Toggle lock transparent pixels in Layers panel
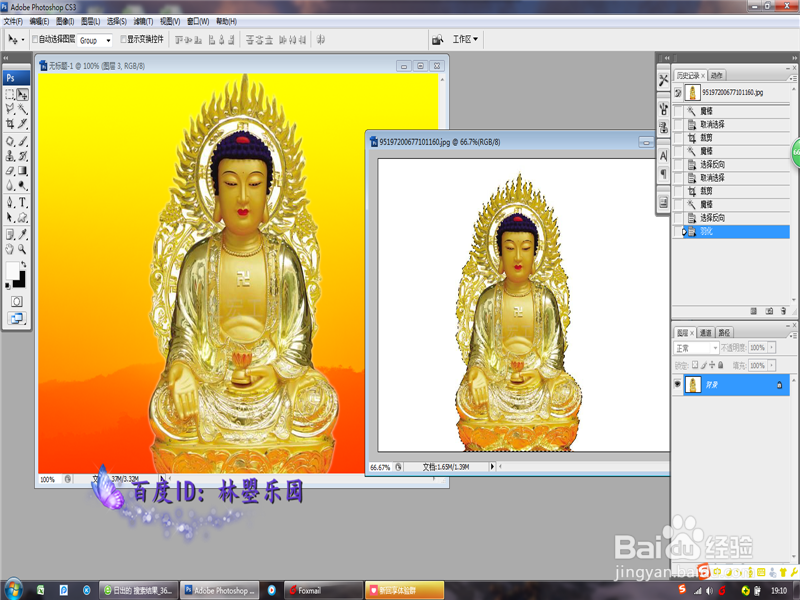The width and height of the screenshot is (800, 600). pyautogui.click(x=695, y=365)
